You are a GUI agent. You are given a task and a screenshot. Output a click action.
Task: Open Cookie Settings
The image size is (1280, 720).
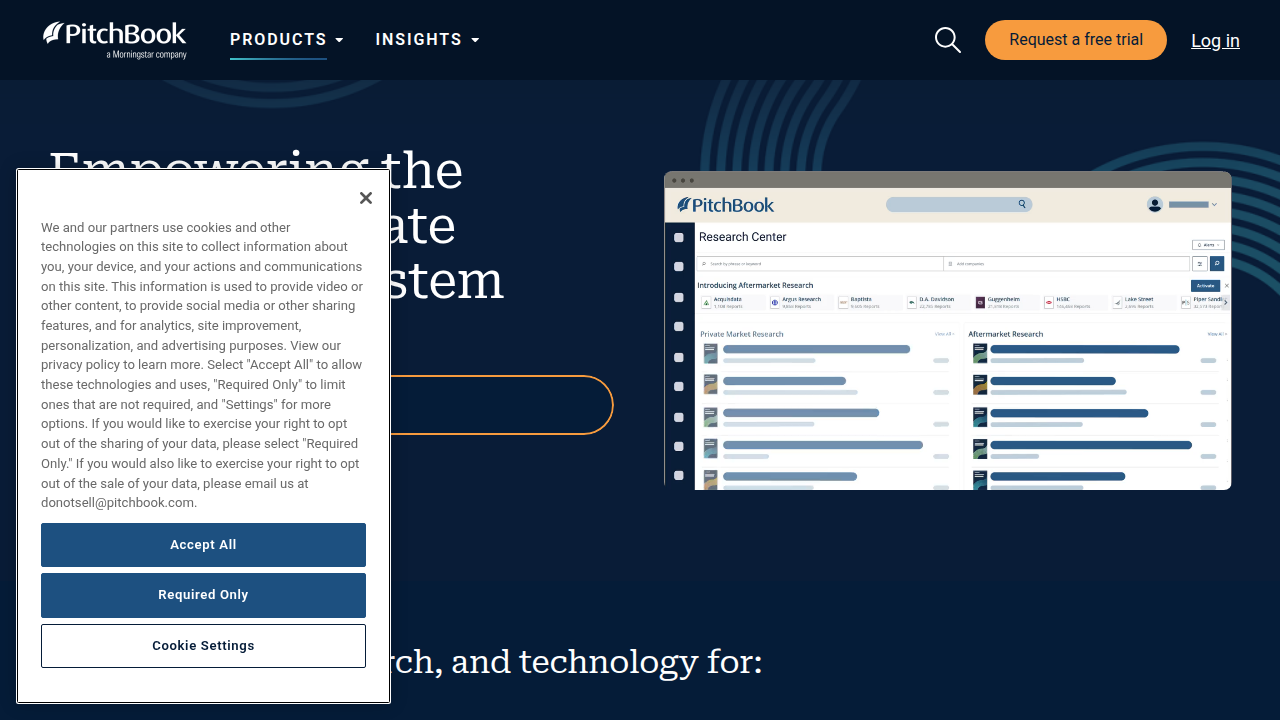(203, 646)
